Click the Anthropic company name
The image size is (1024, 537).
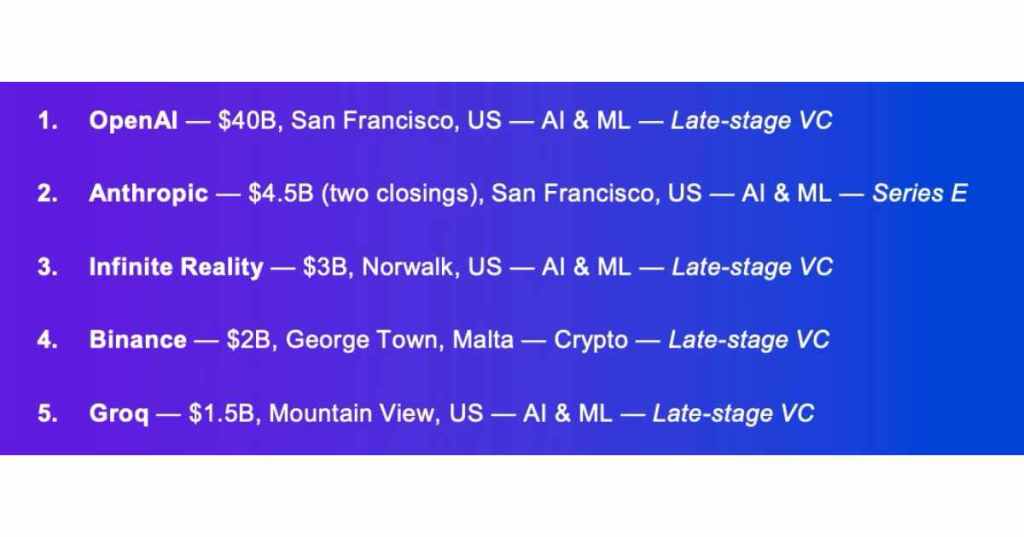point(149,194)
